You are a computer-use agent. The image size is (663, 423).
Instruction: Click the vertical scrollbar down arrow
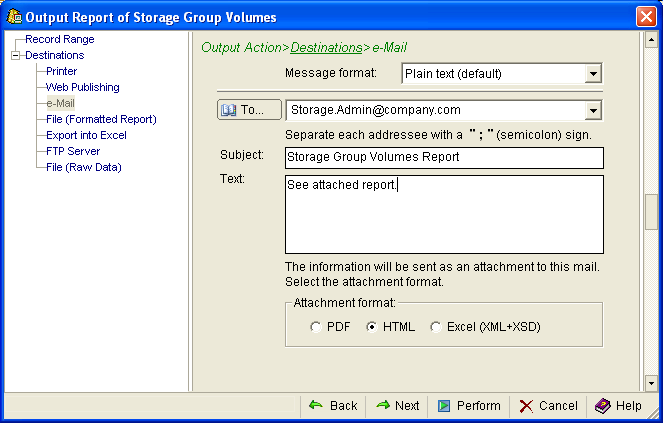(x=651, y=384)
